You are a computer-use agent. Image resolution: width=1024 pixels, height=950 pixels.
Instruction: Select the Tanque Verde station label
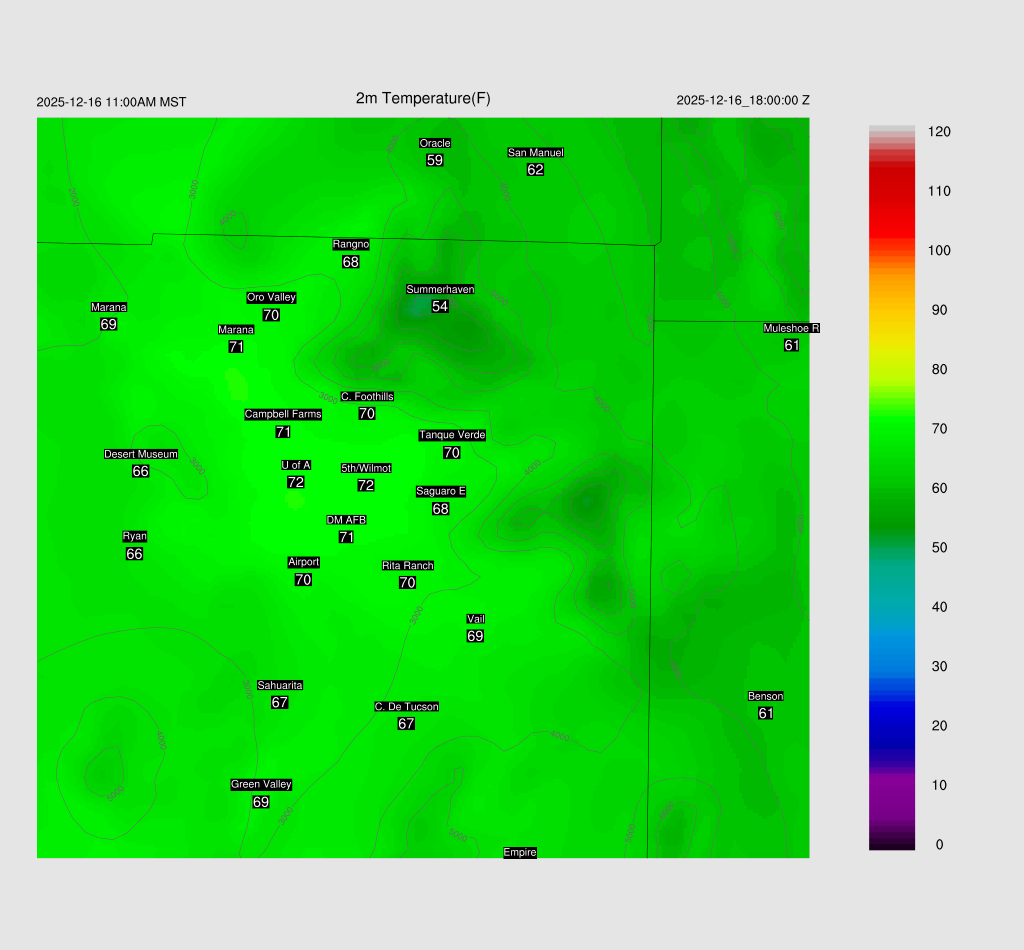[x=452, y=435]
